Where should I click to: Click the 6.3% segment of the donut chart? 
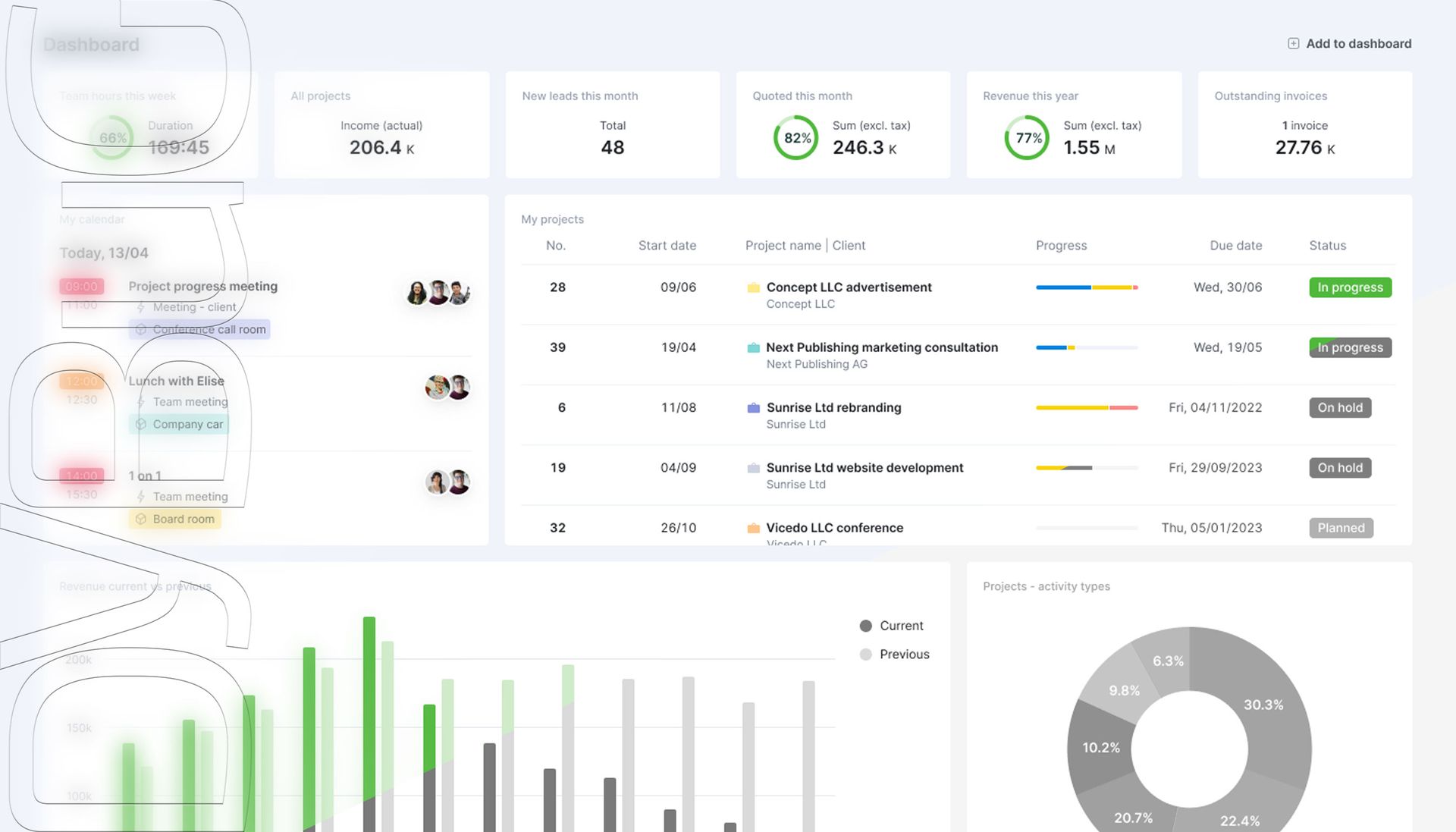pos(1168,661)
